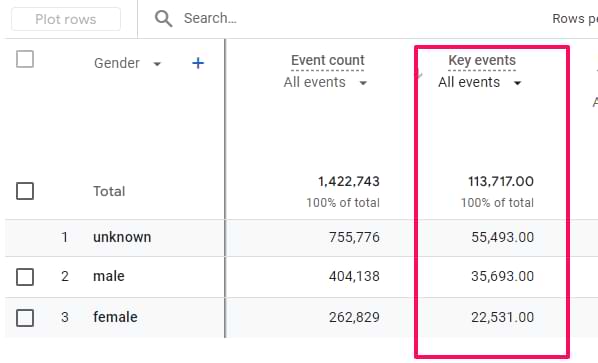Click the 113,717.00 key events total
This screenshot has height=363, width=598.
tap(501, 182)
